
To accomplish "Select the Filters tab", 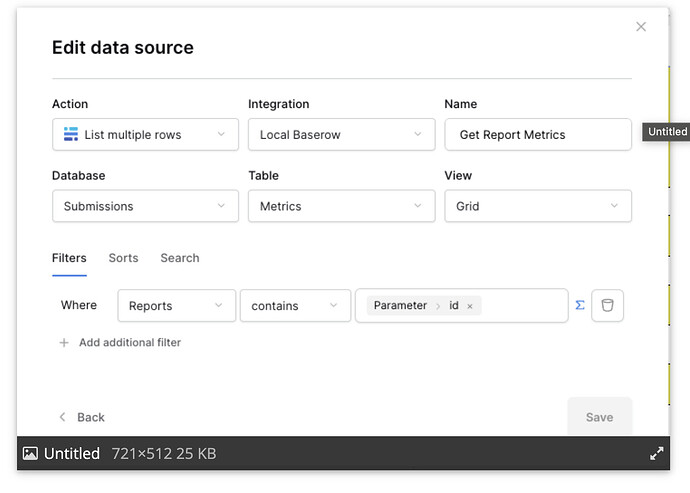I will pyautogui.click(x=69, y=258).
